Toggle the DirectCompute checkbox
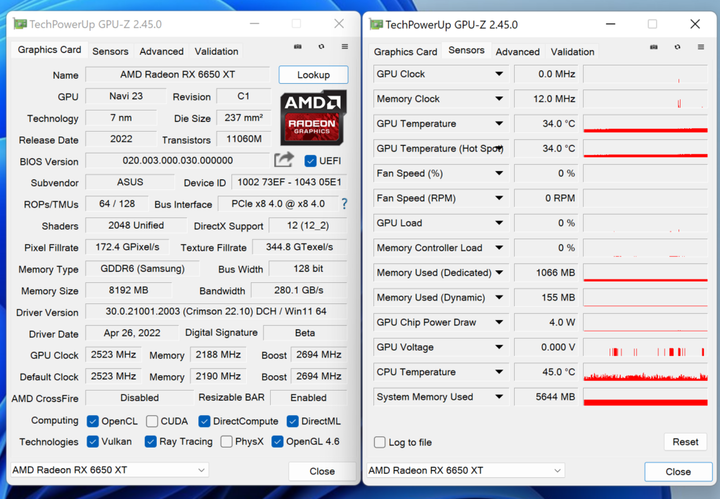This screenshot has width=720, height=499. (x=204, y=421)
